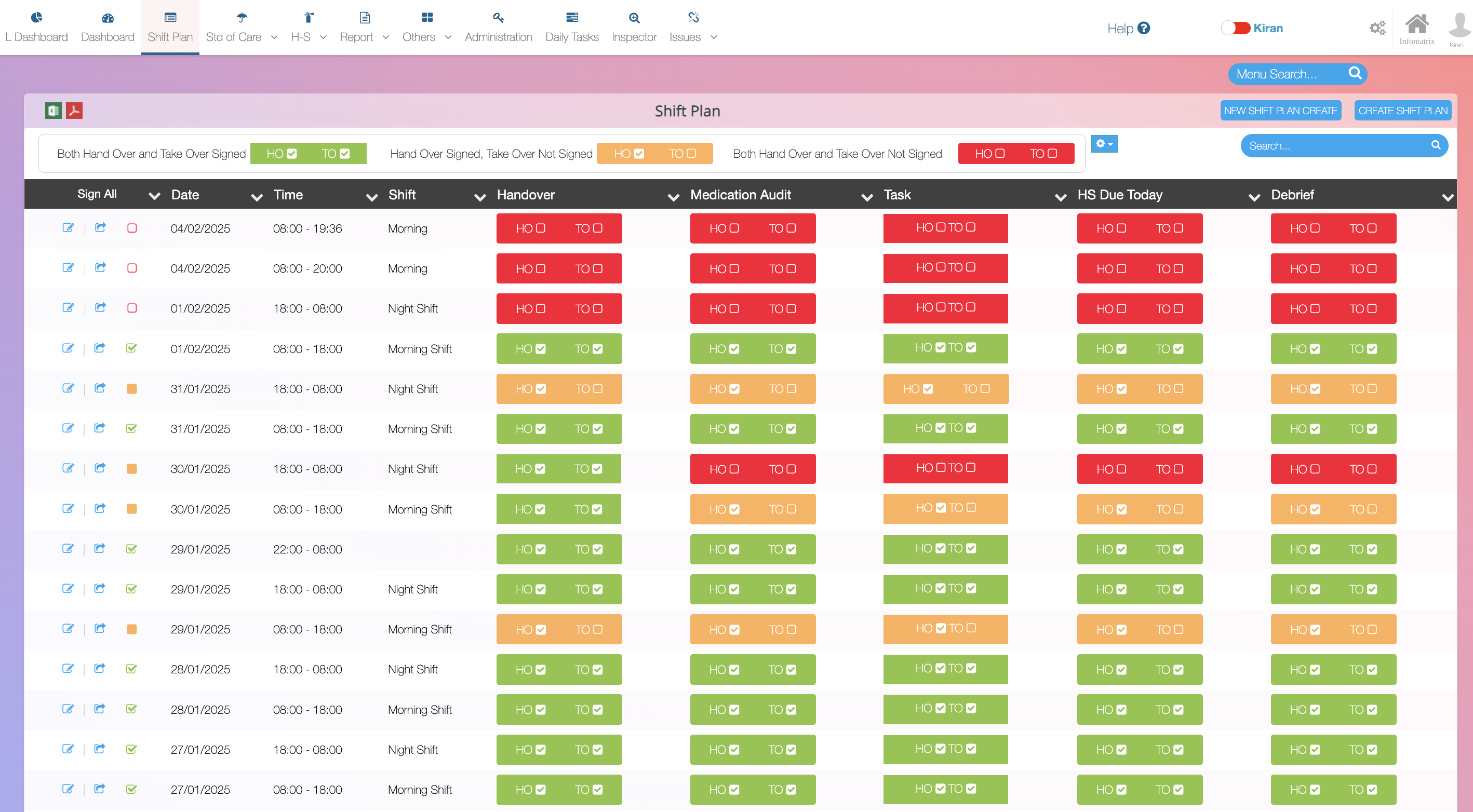Edit the 04/02/2025 08:00 - 19:36 shift
The image size is (1473, 812).
click(68, 227)
